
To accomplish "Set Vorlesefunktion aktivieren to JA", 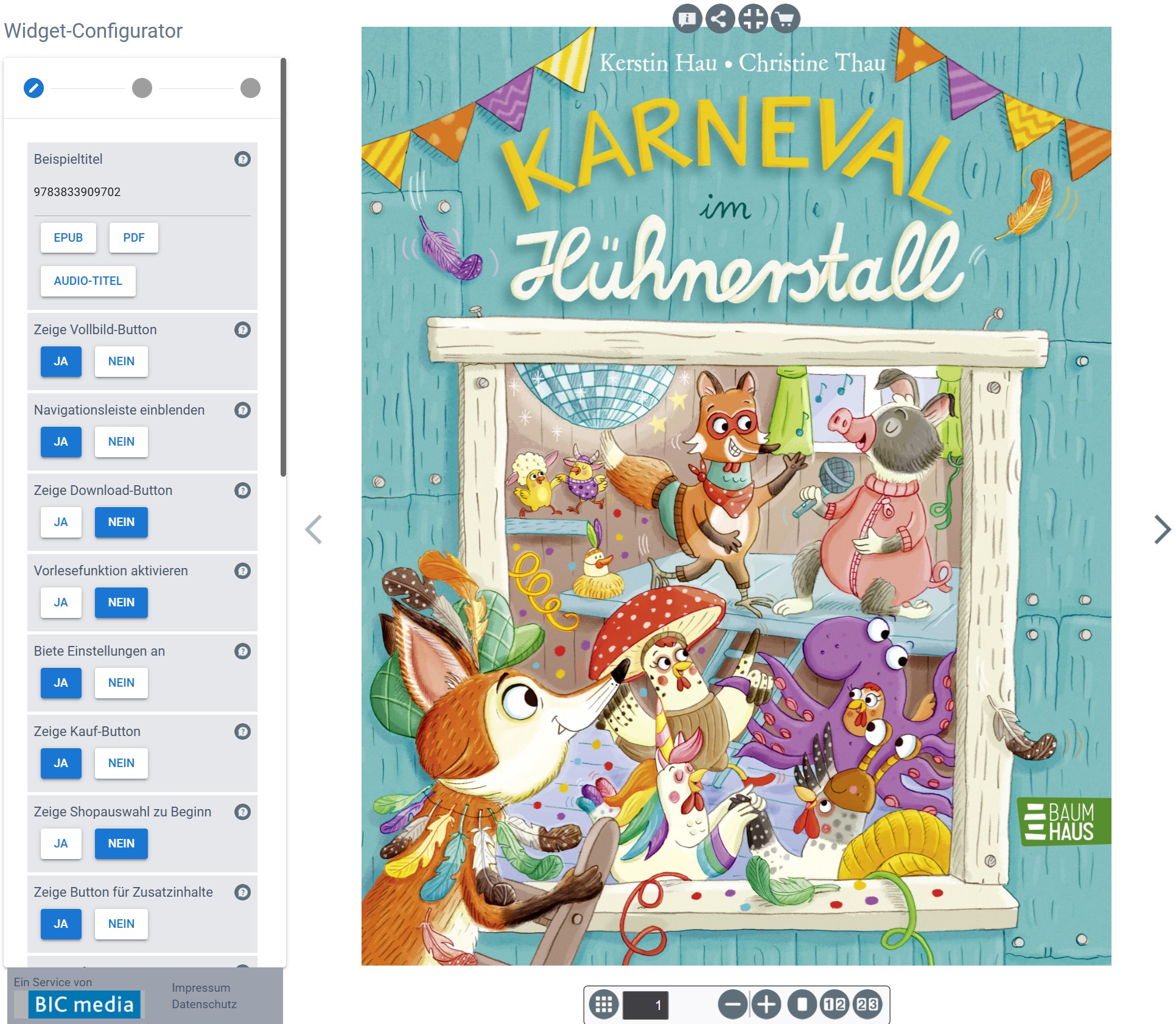I will 61,602.
